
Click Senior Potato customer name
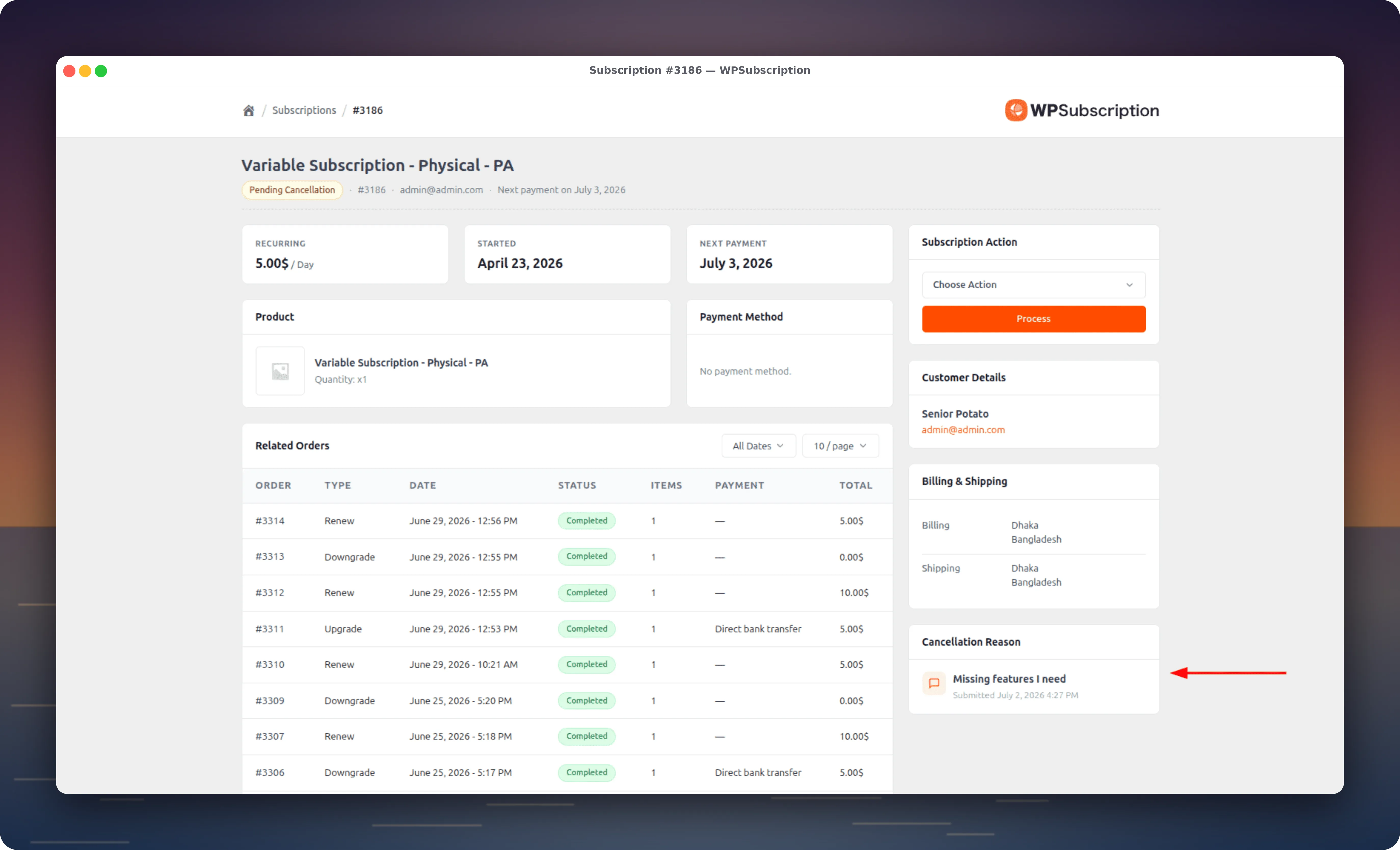coord(955,414)
